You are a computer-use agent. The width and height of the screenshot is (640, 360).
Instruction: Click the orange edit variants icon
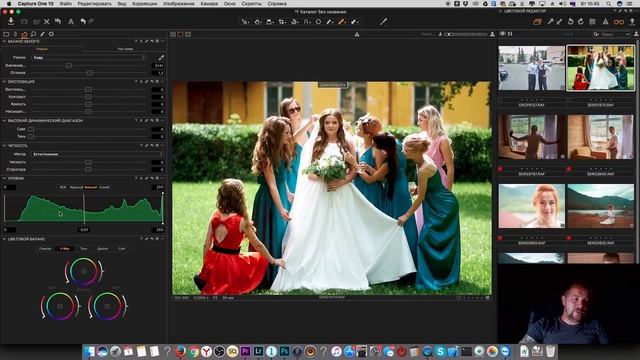point(537,22)
